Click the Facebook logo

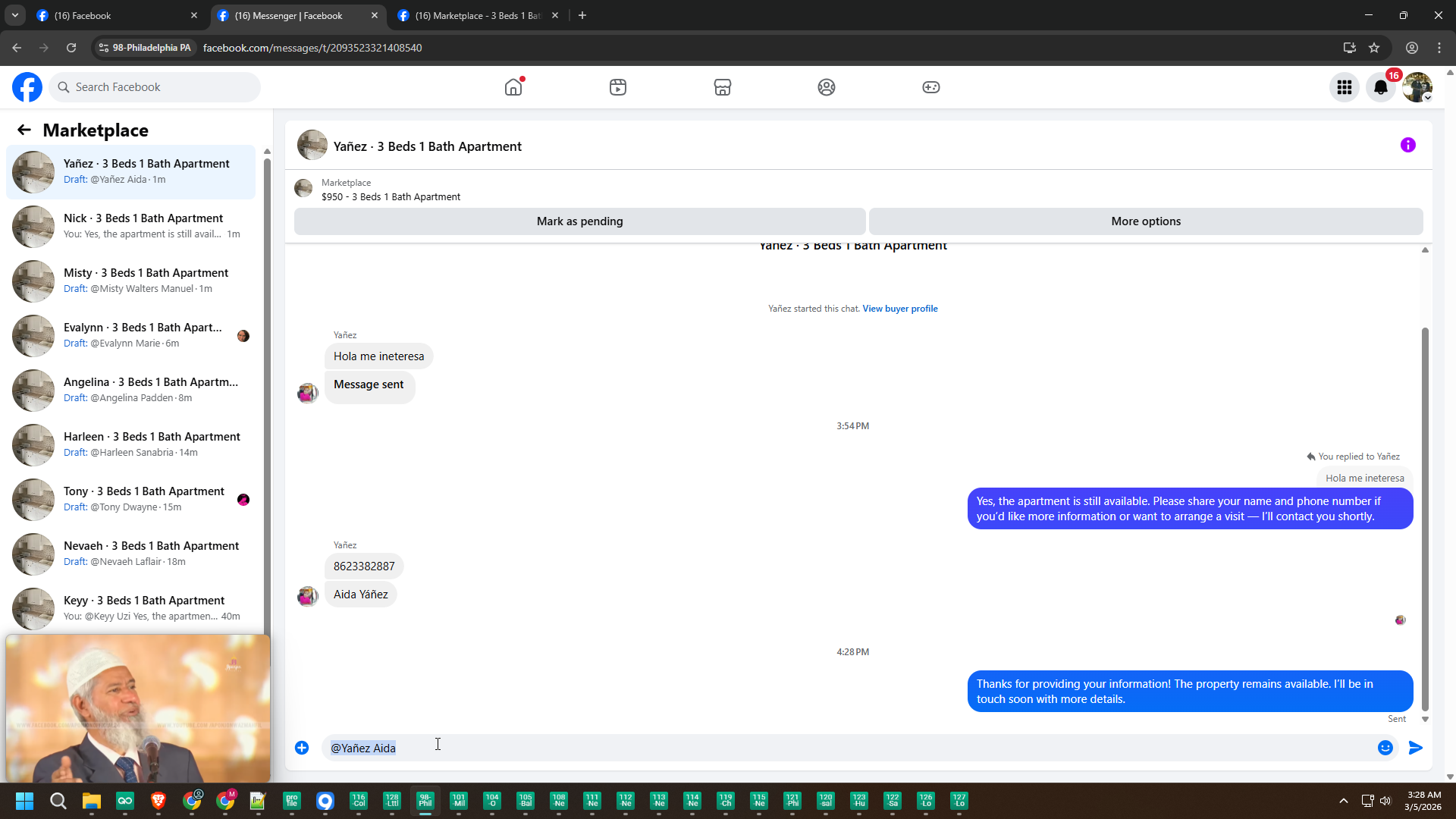point(27,87)
